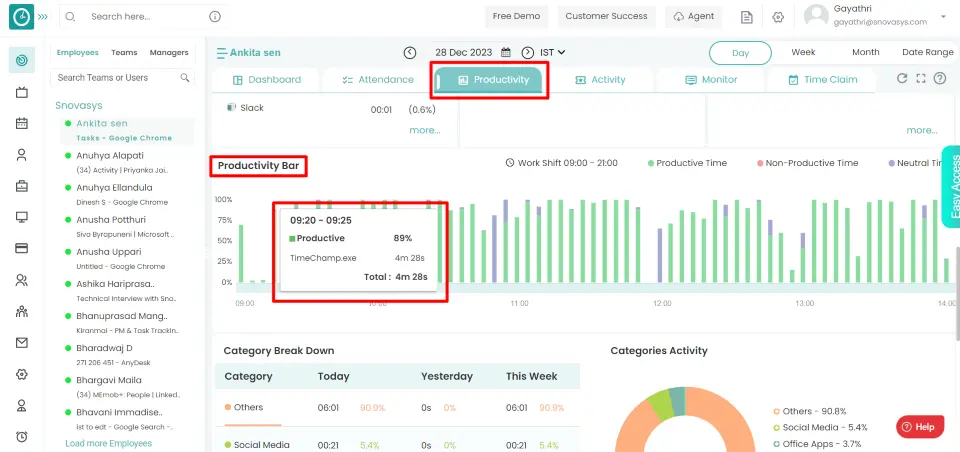Select employee Bharadwaj D

click(x=127, y=355)
